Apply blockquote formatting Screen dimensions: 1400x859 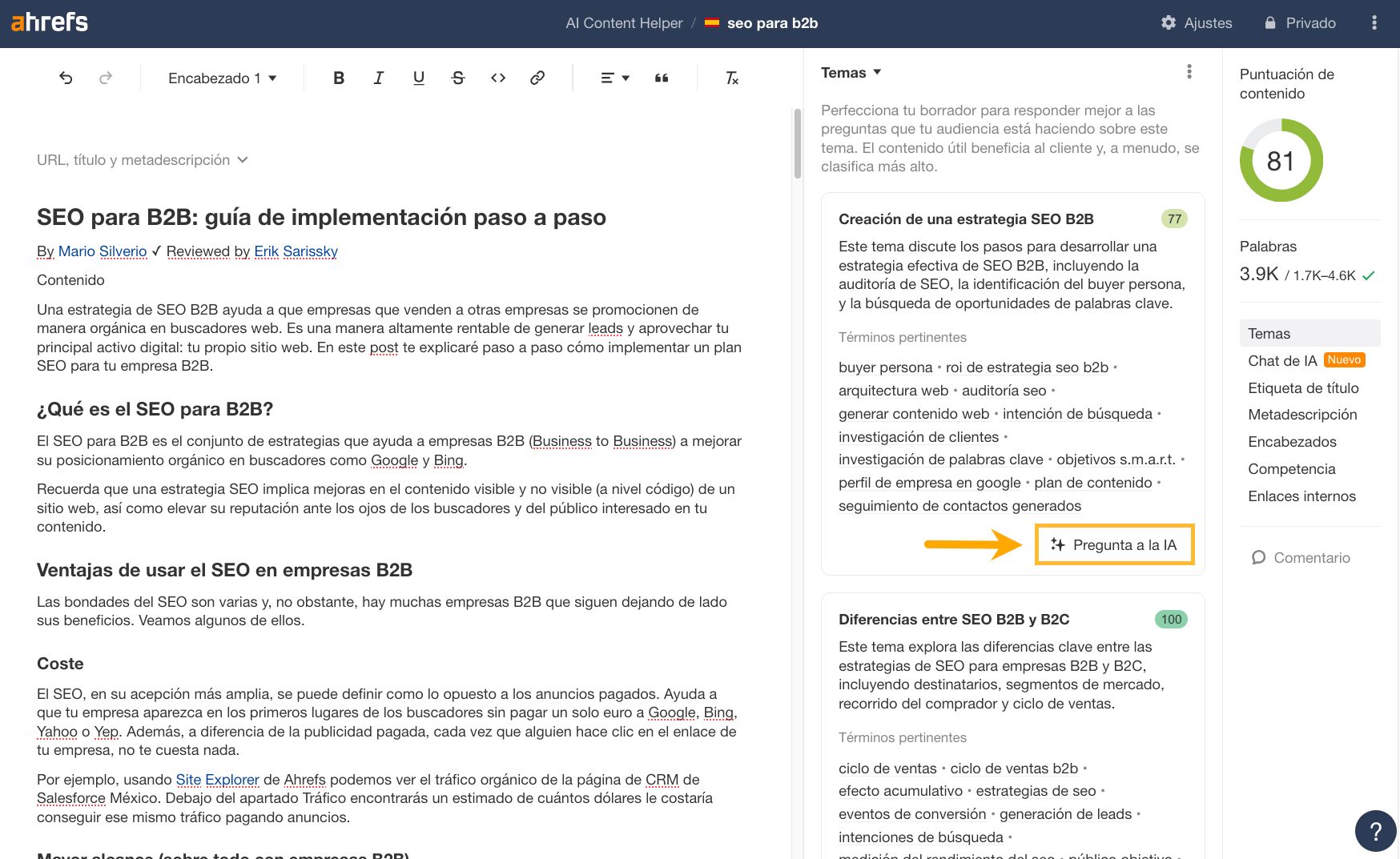pyautogui.click(x=662, y=78)
